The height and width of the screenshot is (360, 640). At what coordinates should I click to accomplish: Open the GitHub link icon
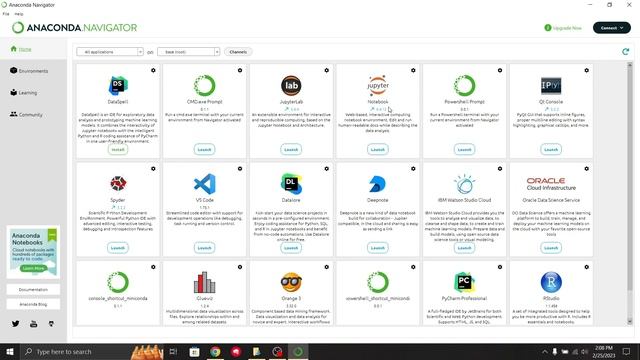click(51, 324)
